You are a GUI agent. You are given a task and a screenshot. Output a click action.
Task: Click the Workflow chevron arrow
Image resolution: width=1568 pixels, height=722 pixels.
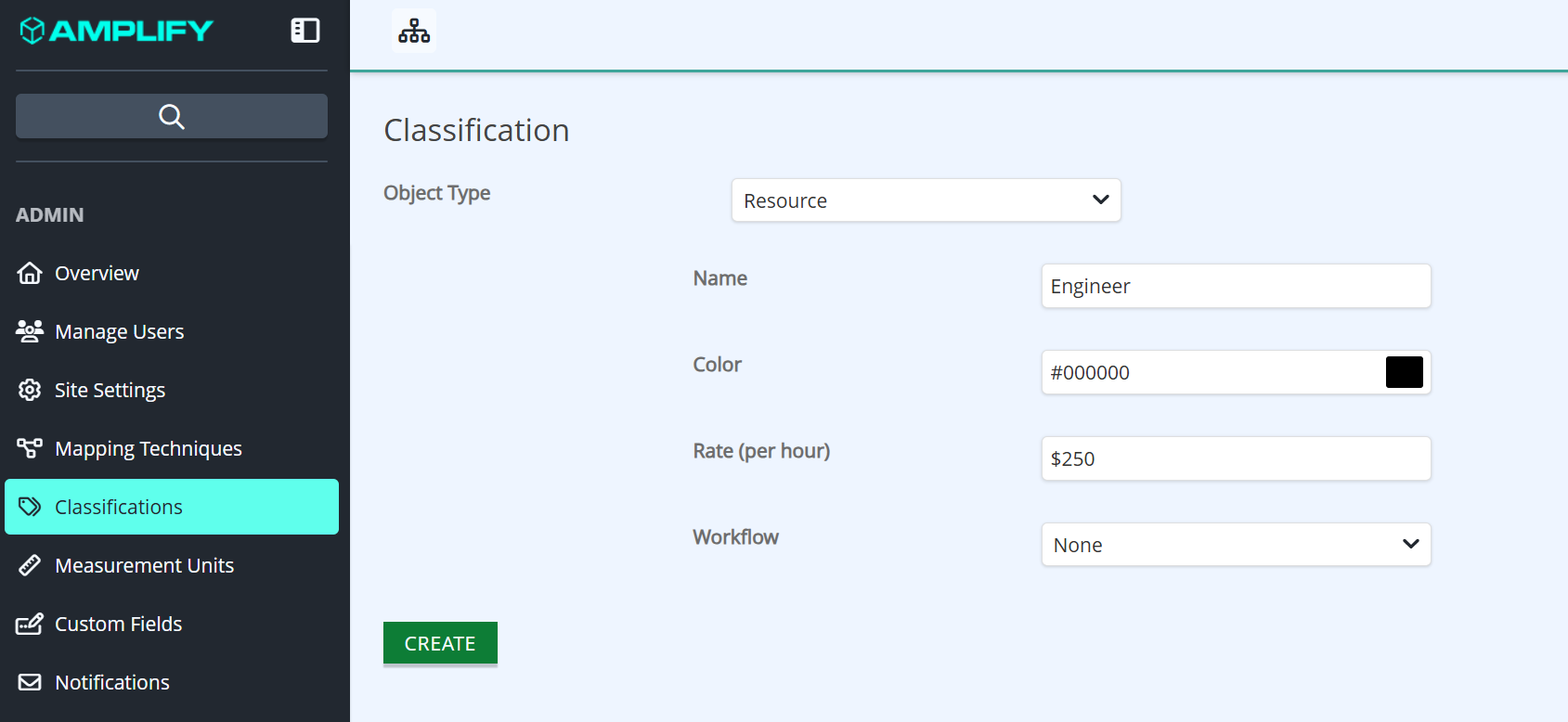[1411, 544]
